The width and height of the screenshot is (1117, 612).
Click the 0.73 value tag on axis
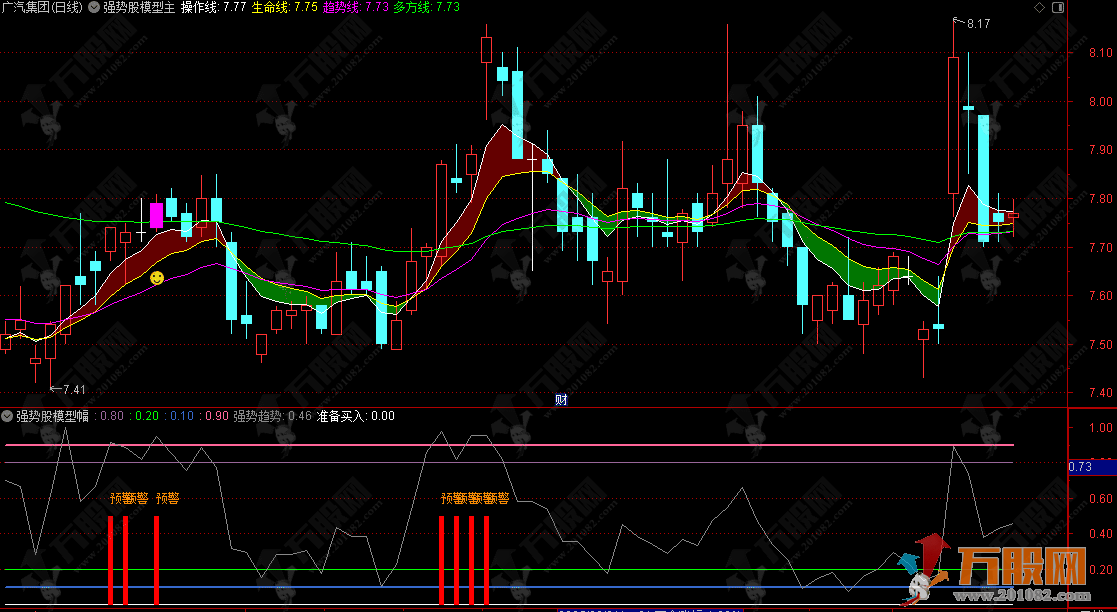[x=1080, y=466]
